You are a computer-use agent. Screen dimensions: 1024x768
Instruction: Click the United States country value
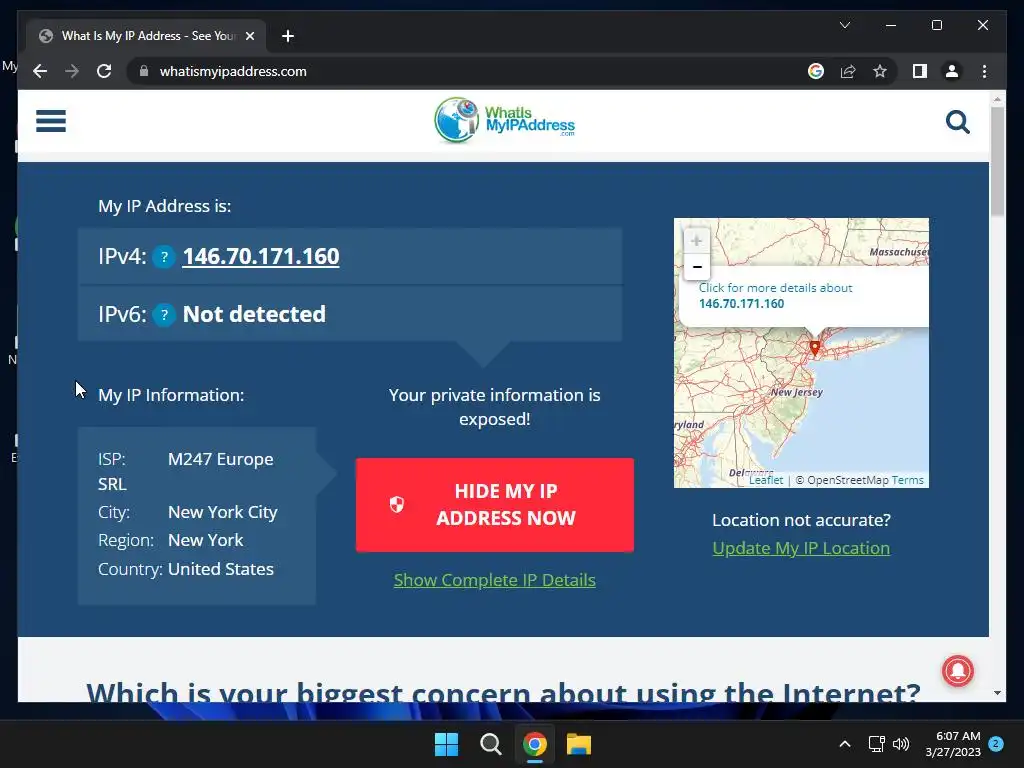(221, 569)
